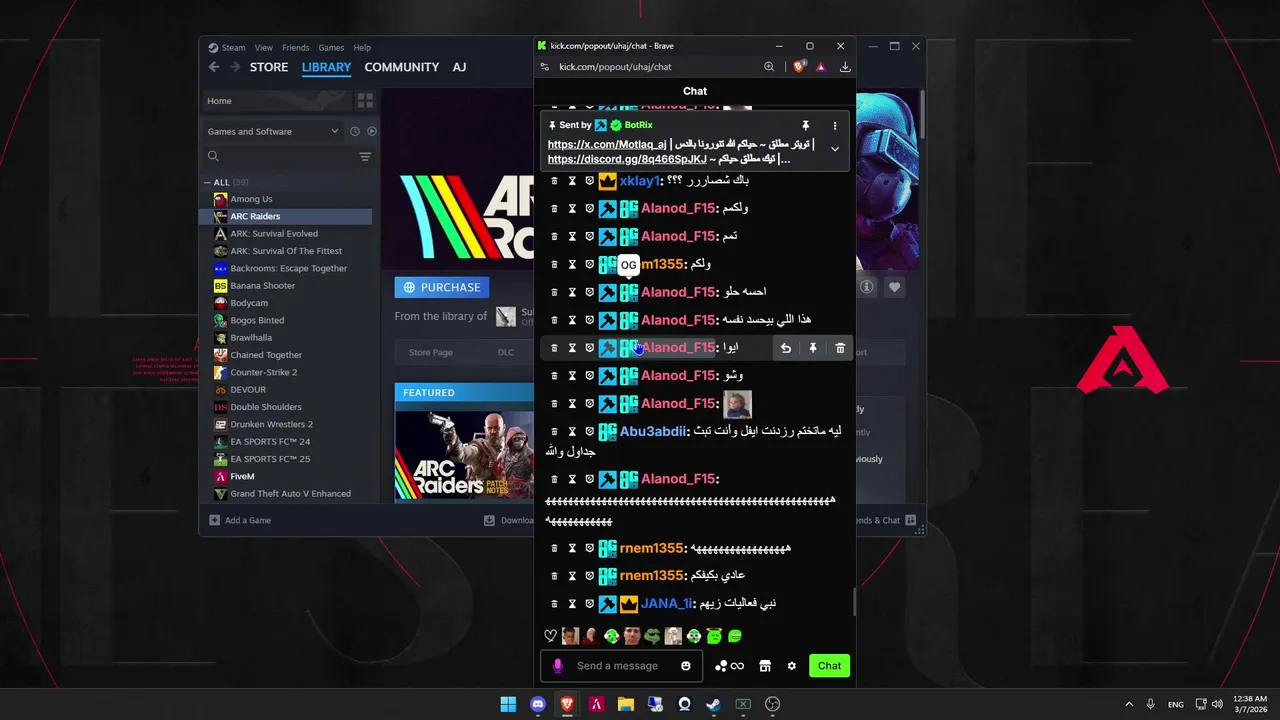This screenshot has height=720, width=1280.
Task: Click the ban shield icon on xklay1's message
Action: coord(589,181)
